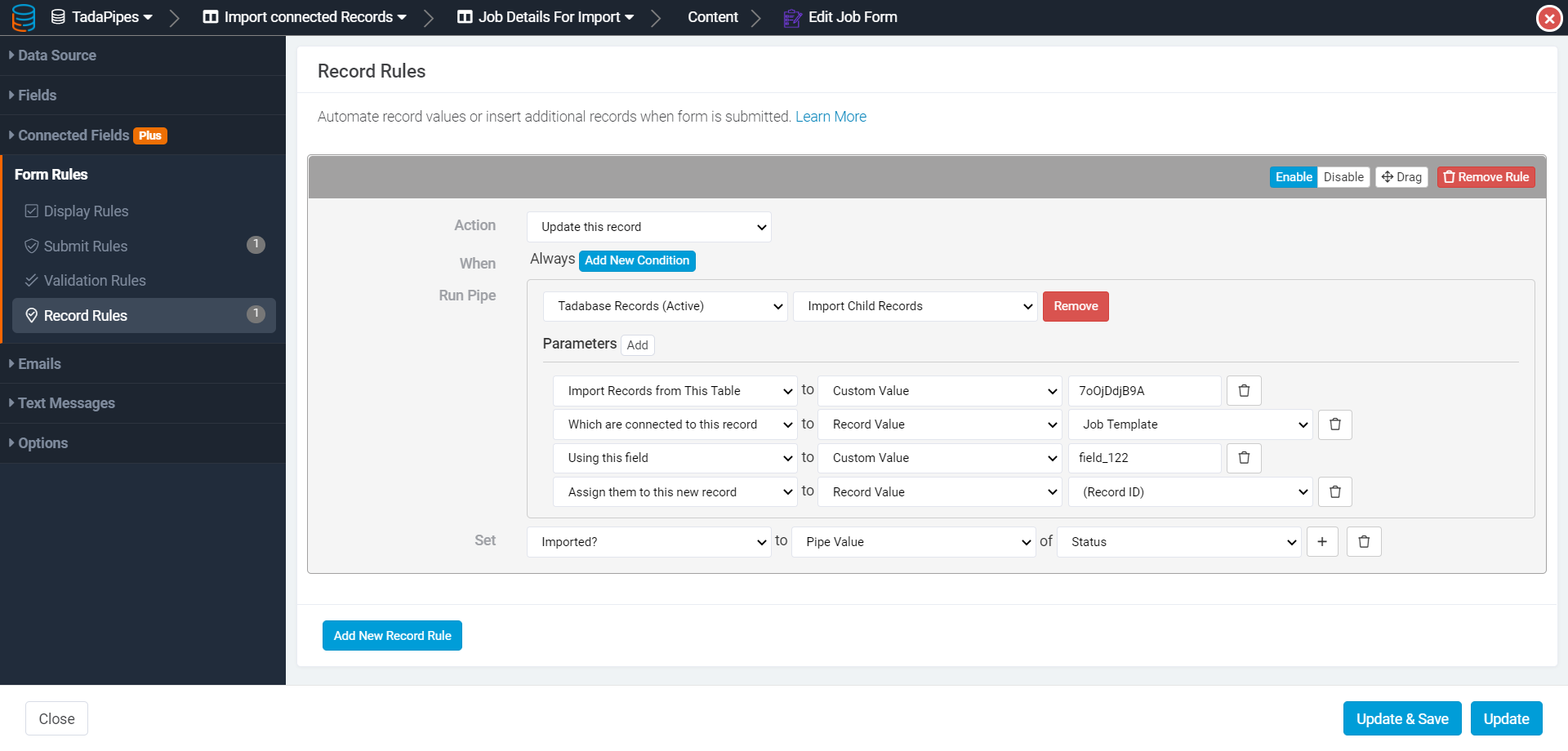Open the Which are connected to this record dropdown
The width and height of the screenshot is (1568, 751).
(675, 424)
